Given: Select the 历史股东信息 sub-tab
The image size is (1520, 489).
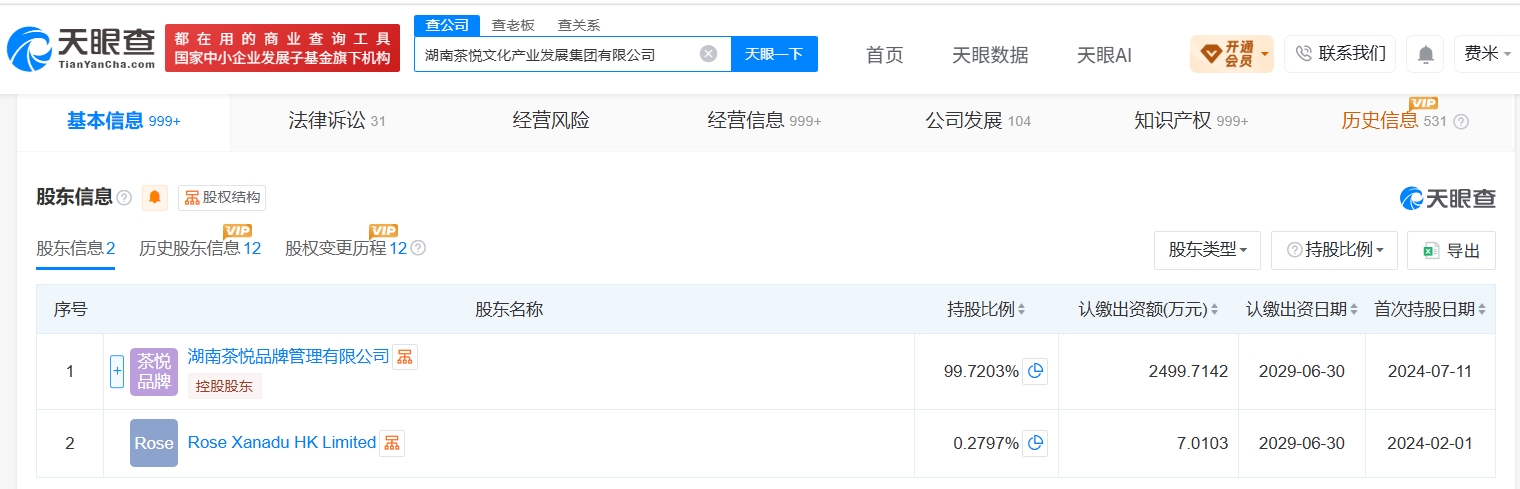Looking at the screenshot, I should click(200, 248).
